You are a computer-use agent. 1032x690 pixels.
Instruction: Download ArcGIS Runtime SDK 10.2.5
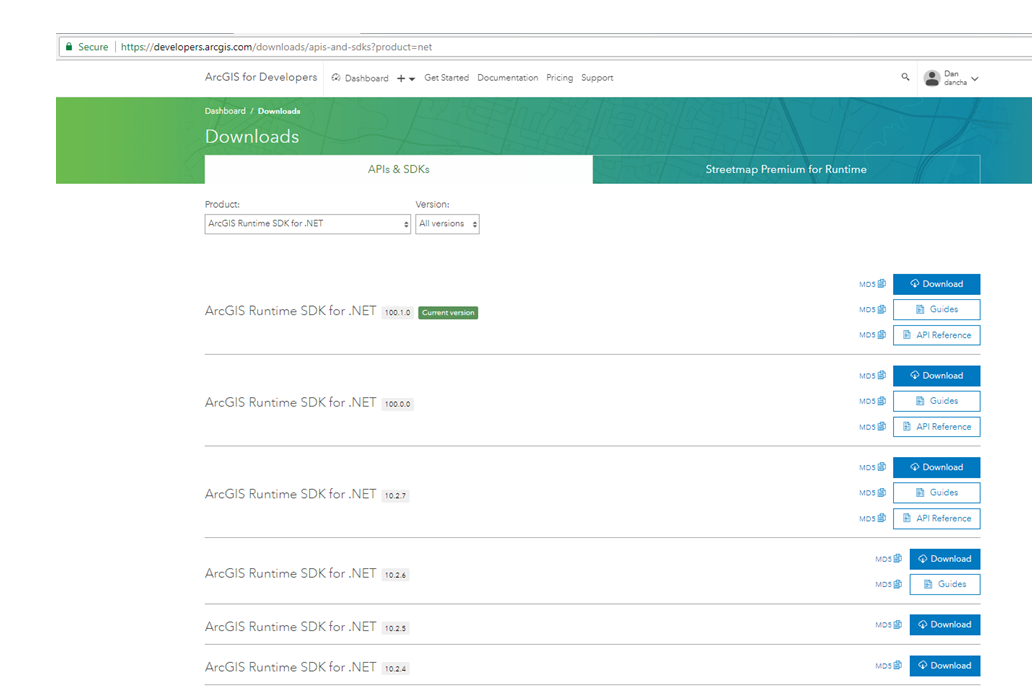pyautogui.click(x=944, y=625)
